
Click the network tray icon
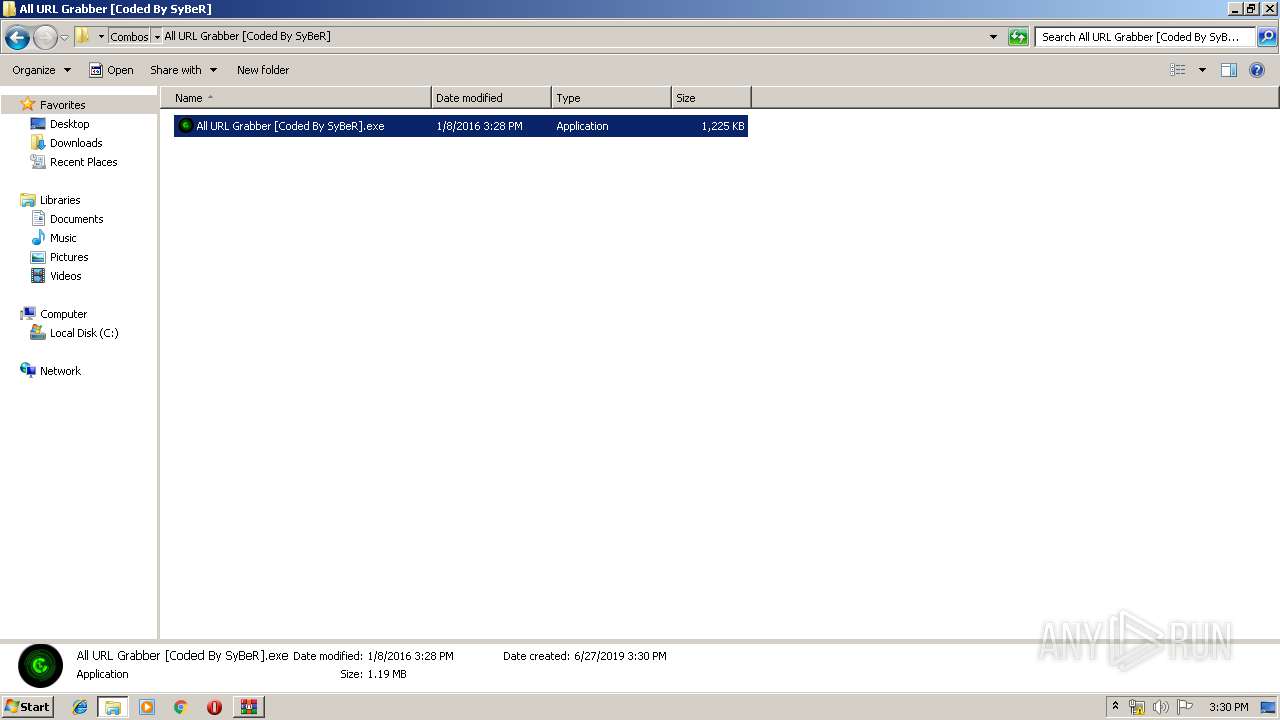(1137, 707)
